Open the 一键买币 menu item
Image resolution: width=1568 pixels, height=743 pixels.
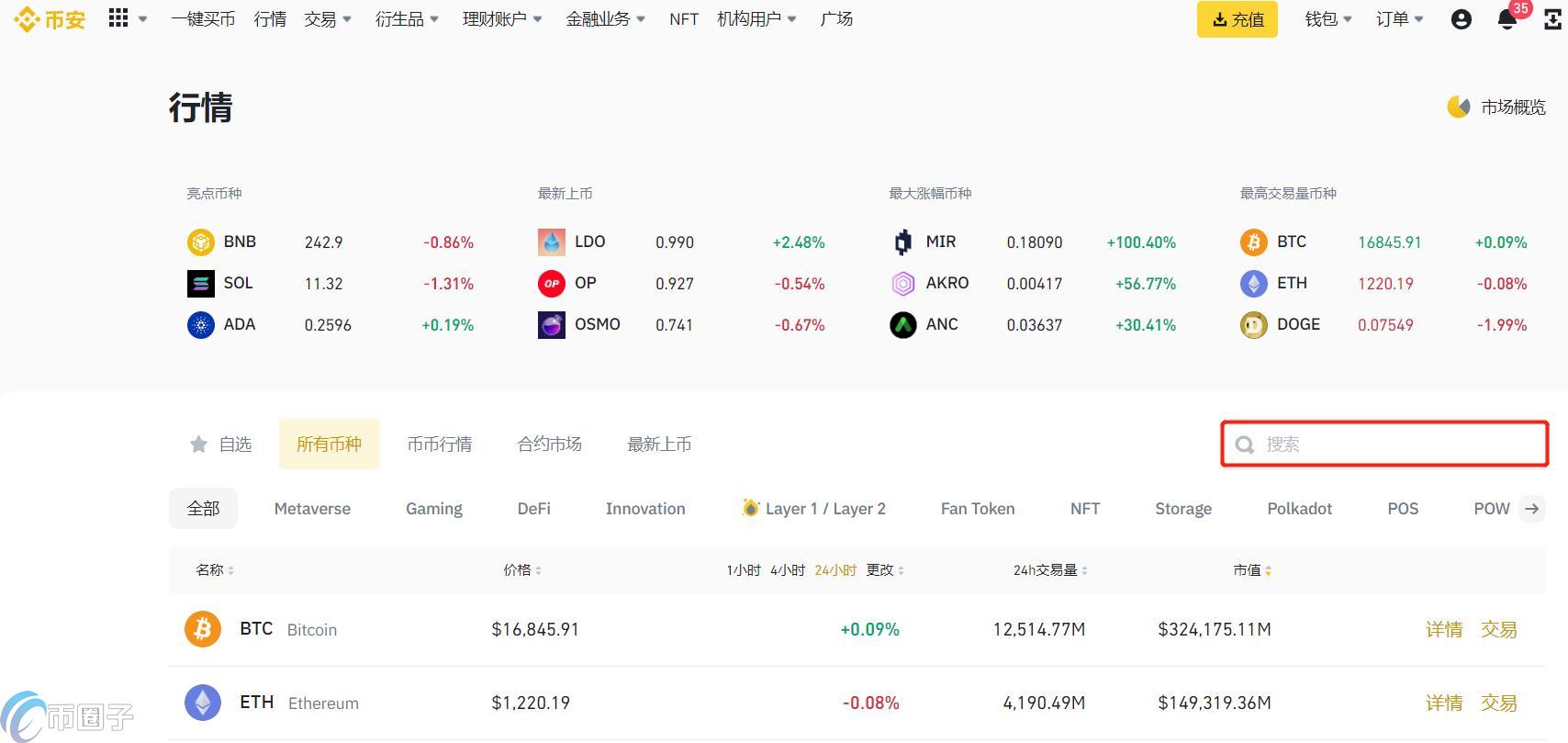click(x=203, y=19)
